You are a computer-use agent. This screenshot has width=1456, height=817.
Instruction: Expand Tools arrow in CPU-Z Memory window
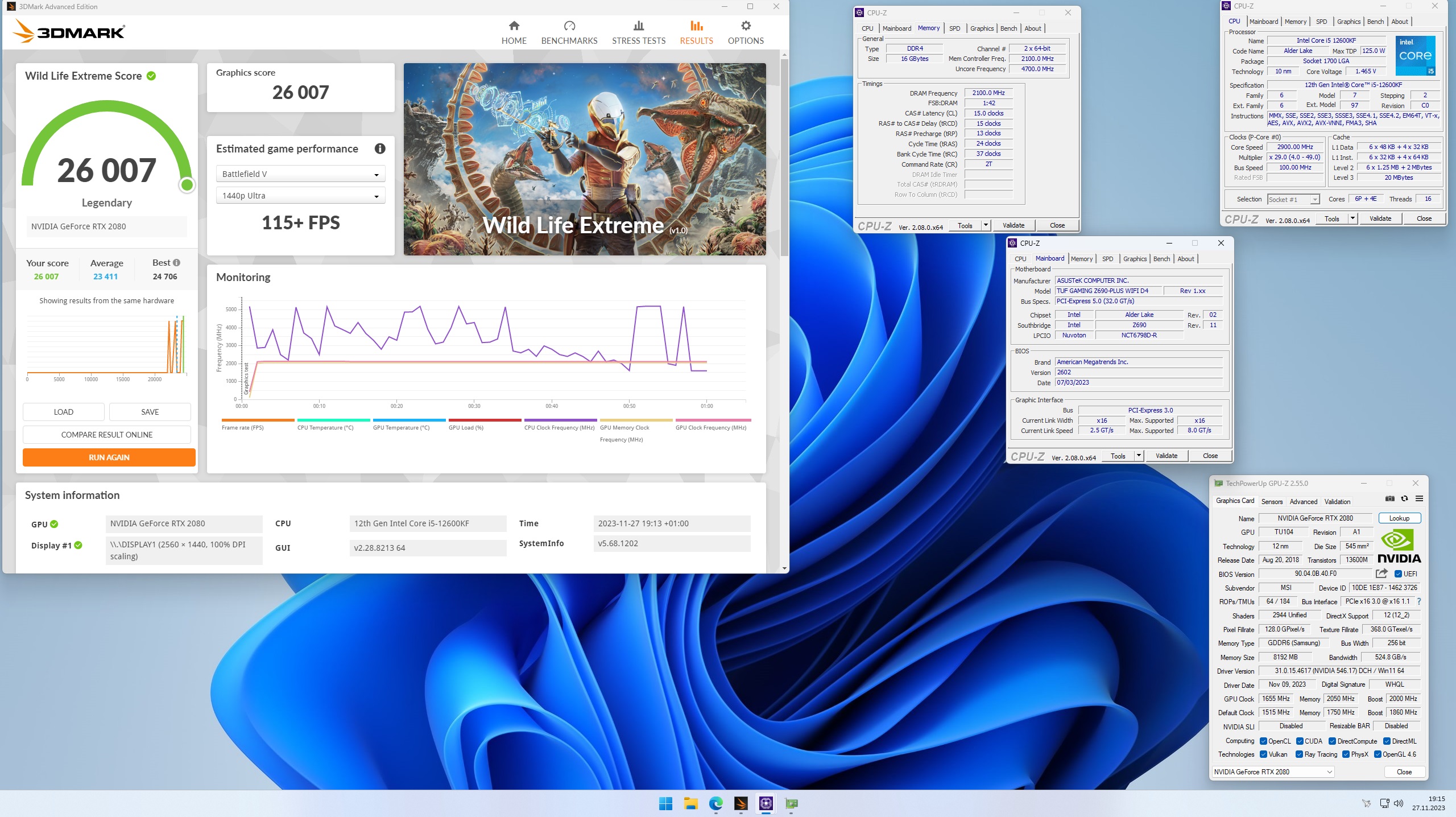pos(986,226)
